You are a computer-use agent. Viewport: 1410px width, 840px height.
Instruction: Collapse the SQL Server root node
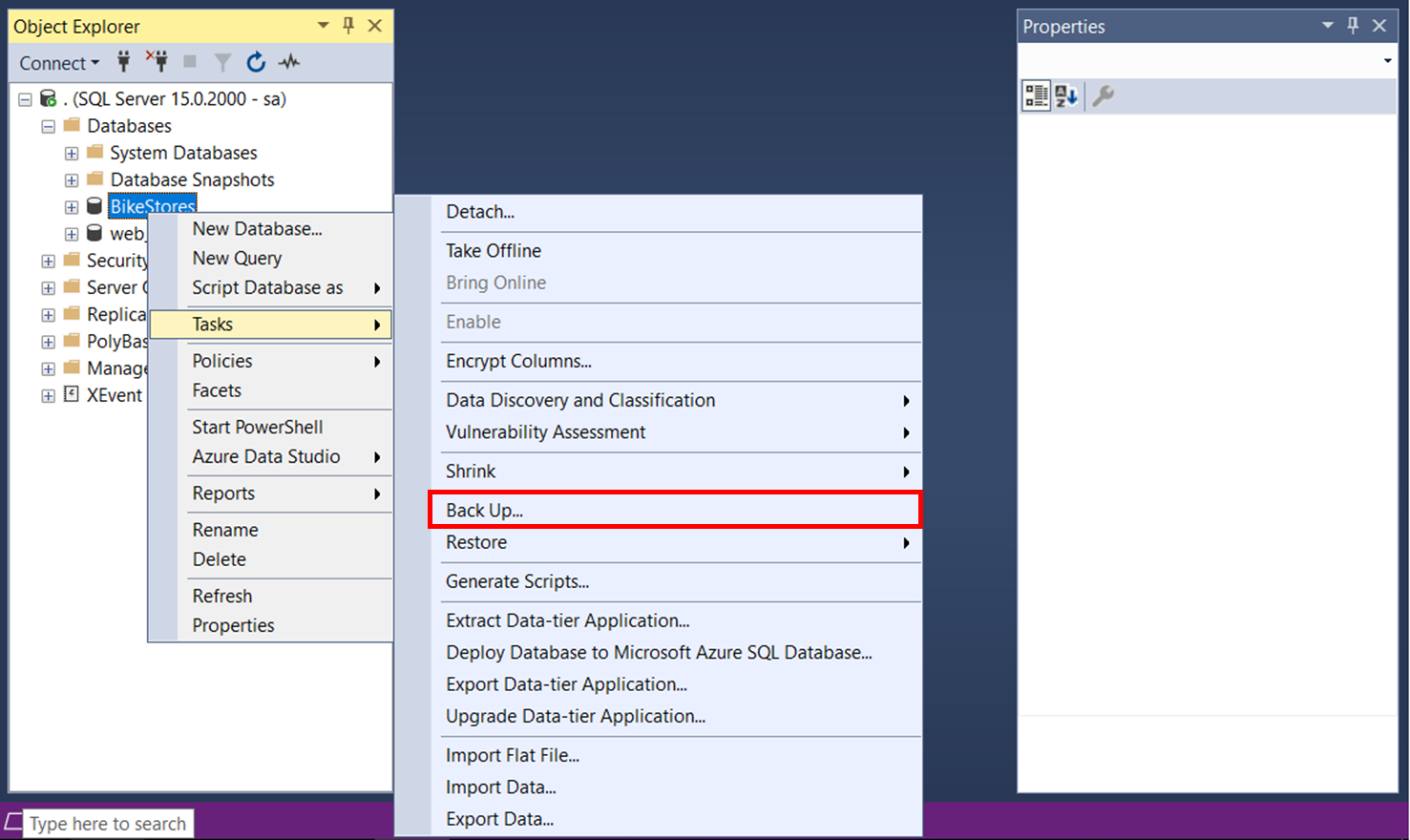point(25,99)
